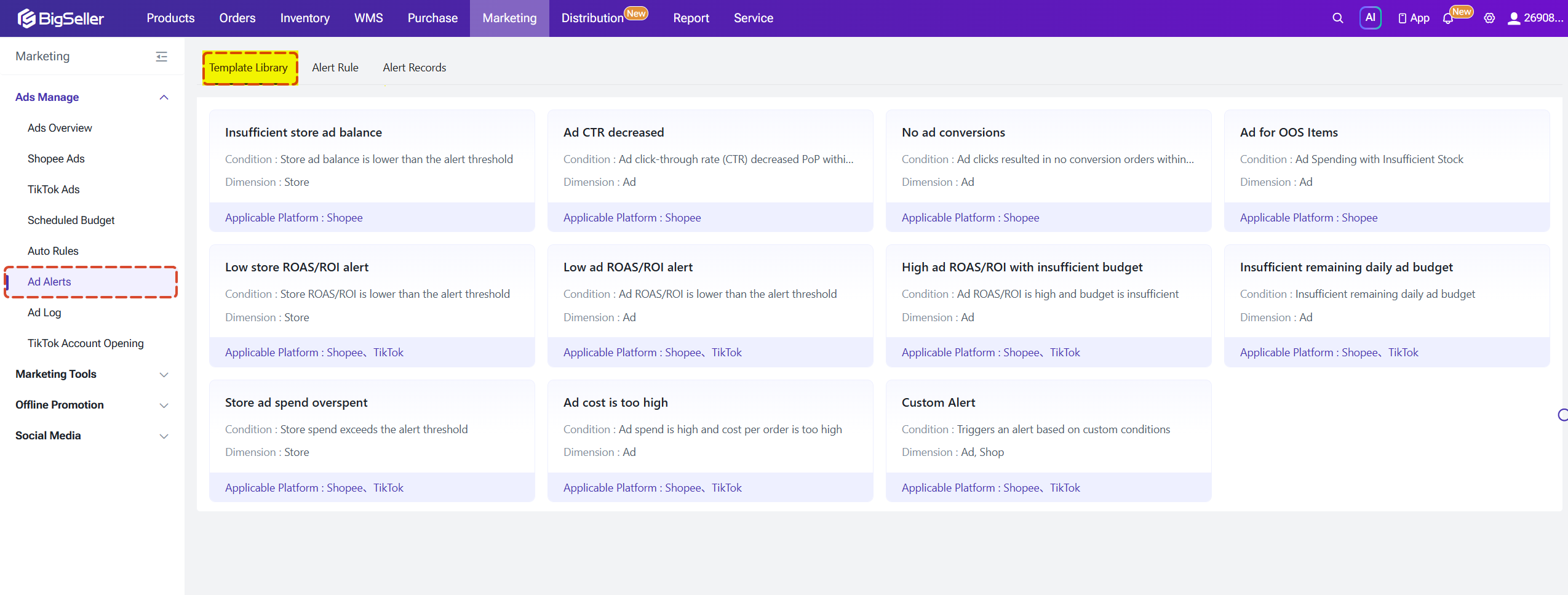
Task: Select the Low ad ROAS/ROI alert template
Action: click(x=710, y=306)
